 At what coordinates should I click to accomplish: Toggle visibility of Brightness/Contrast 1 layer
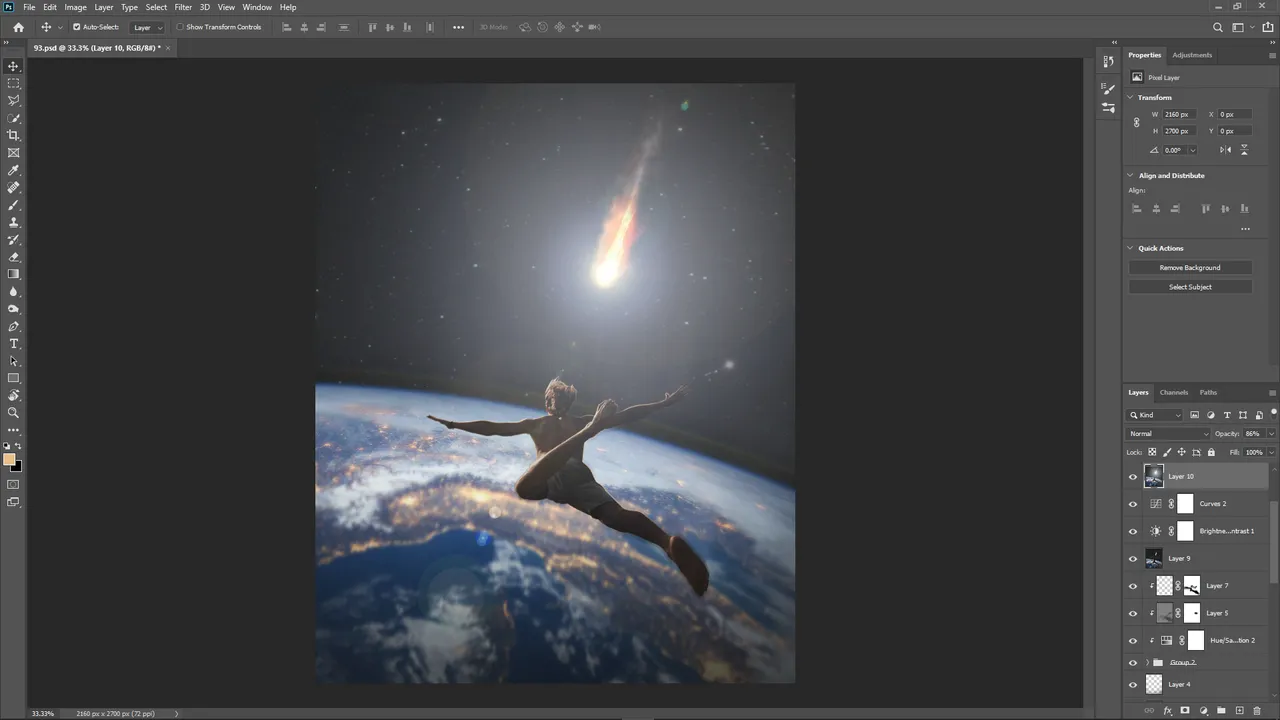[x=1133, y=531]
